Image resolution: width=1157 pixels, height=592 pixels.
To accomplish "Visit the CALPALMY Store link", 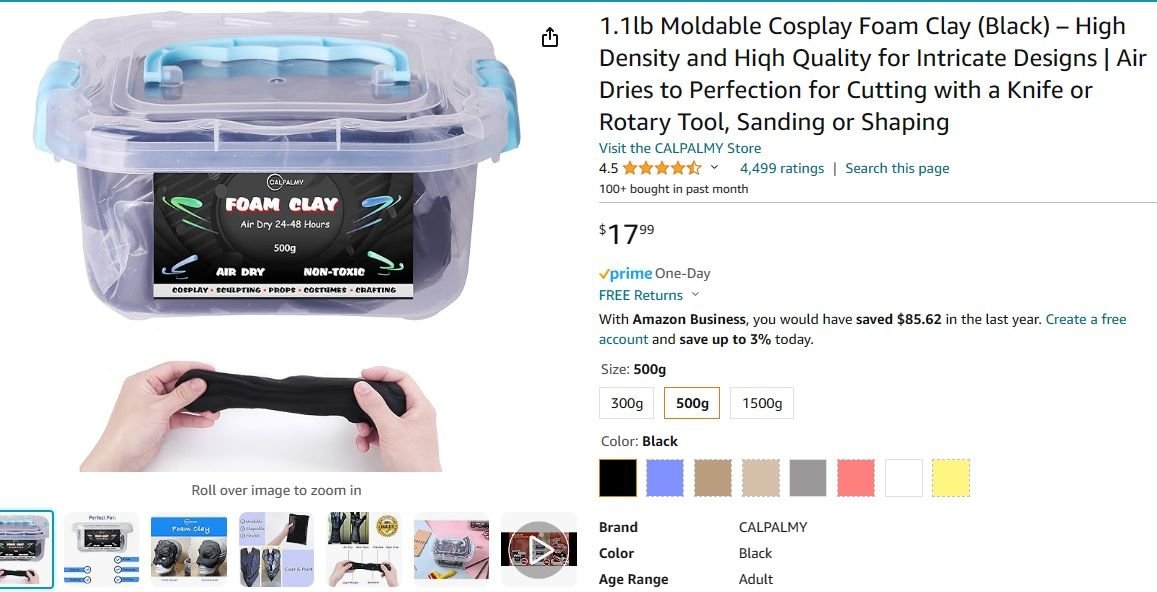I will [x=680, y=148].
